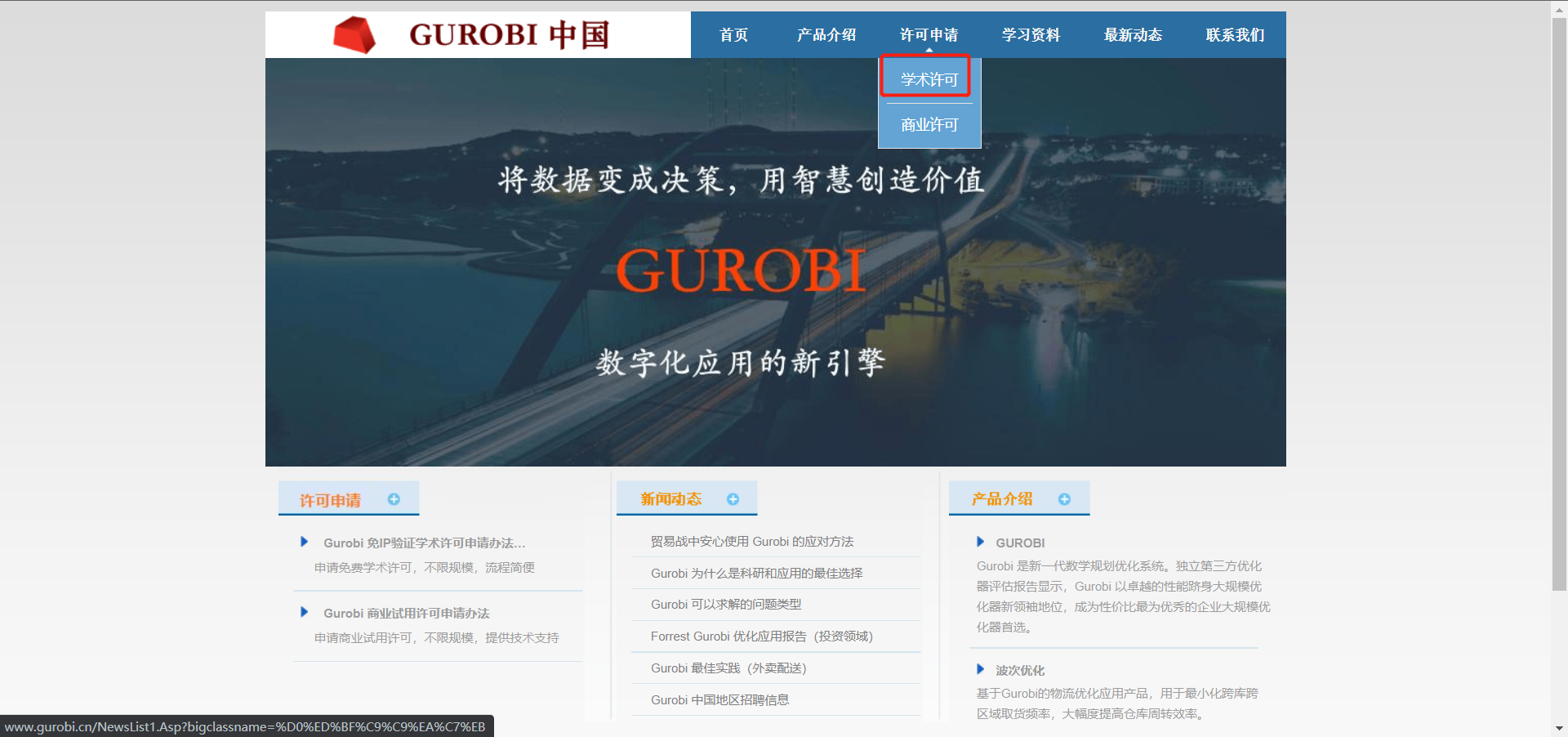
Task: Click the GUROBI 中国 logo
Action: click(x=472, y=34)
